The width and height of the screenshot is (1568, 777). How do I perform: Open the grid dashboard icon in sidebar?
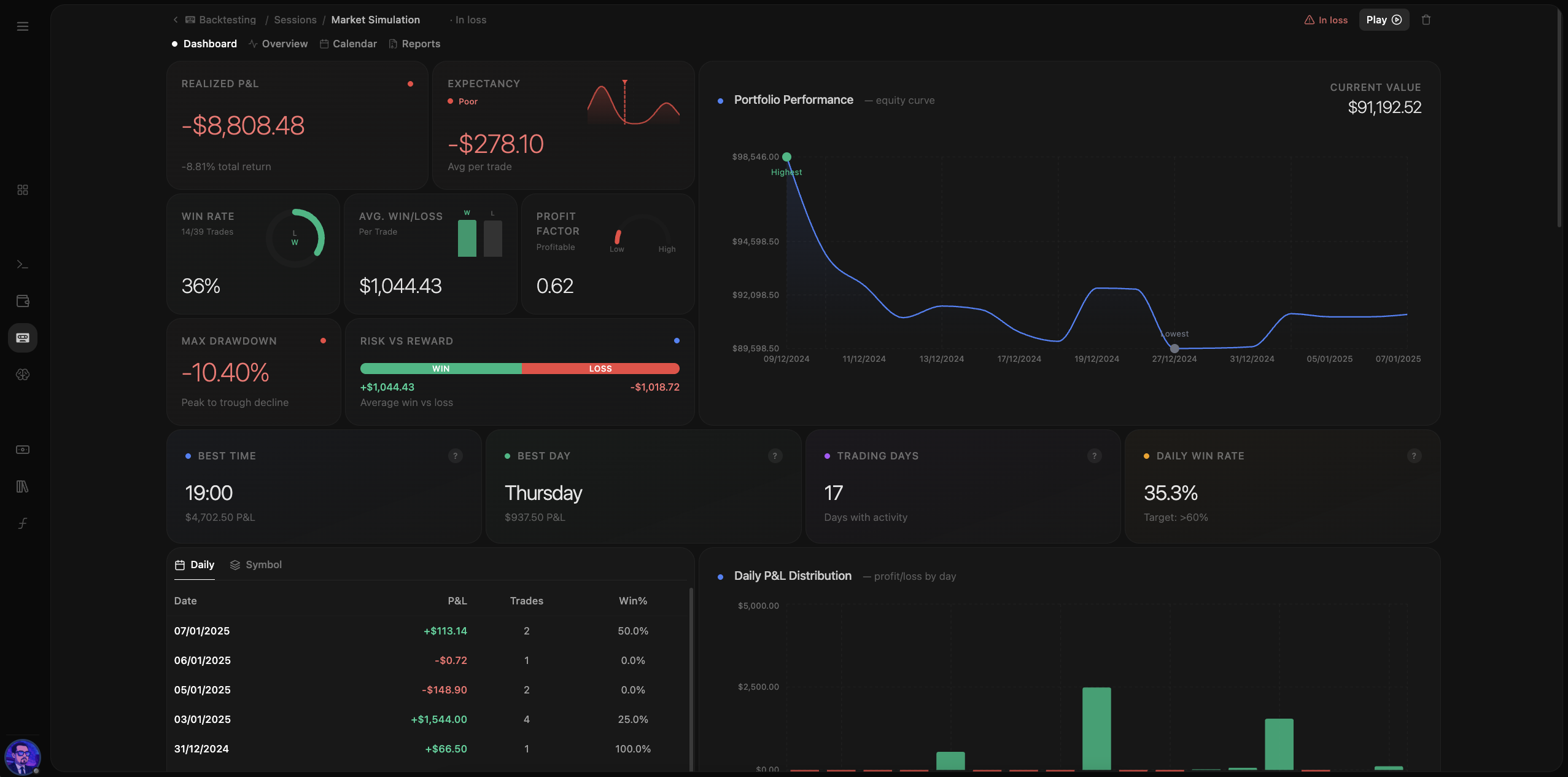[x=23, y=190]
